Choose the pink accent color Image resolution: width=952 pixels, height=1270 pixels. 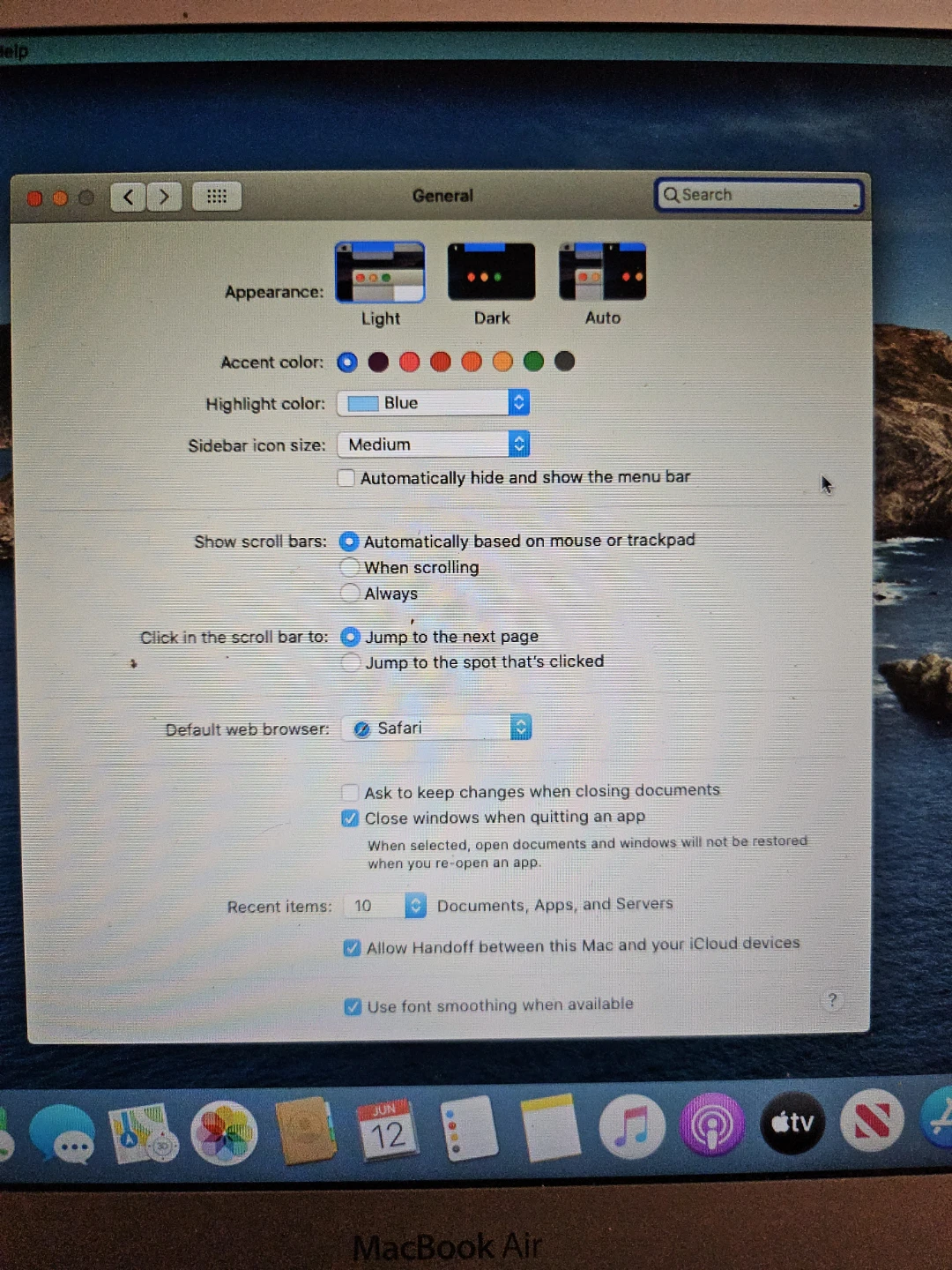tap(409, 362)
